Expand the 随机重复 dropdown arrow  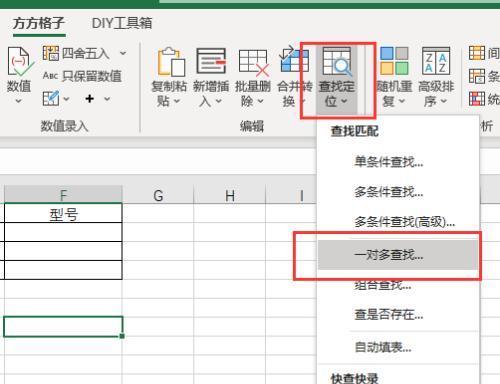402,101
